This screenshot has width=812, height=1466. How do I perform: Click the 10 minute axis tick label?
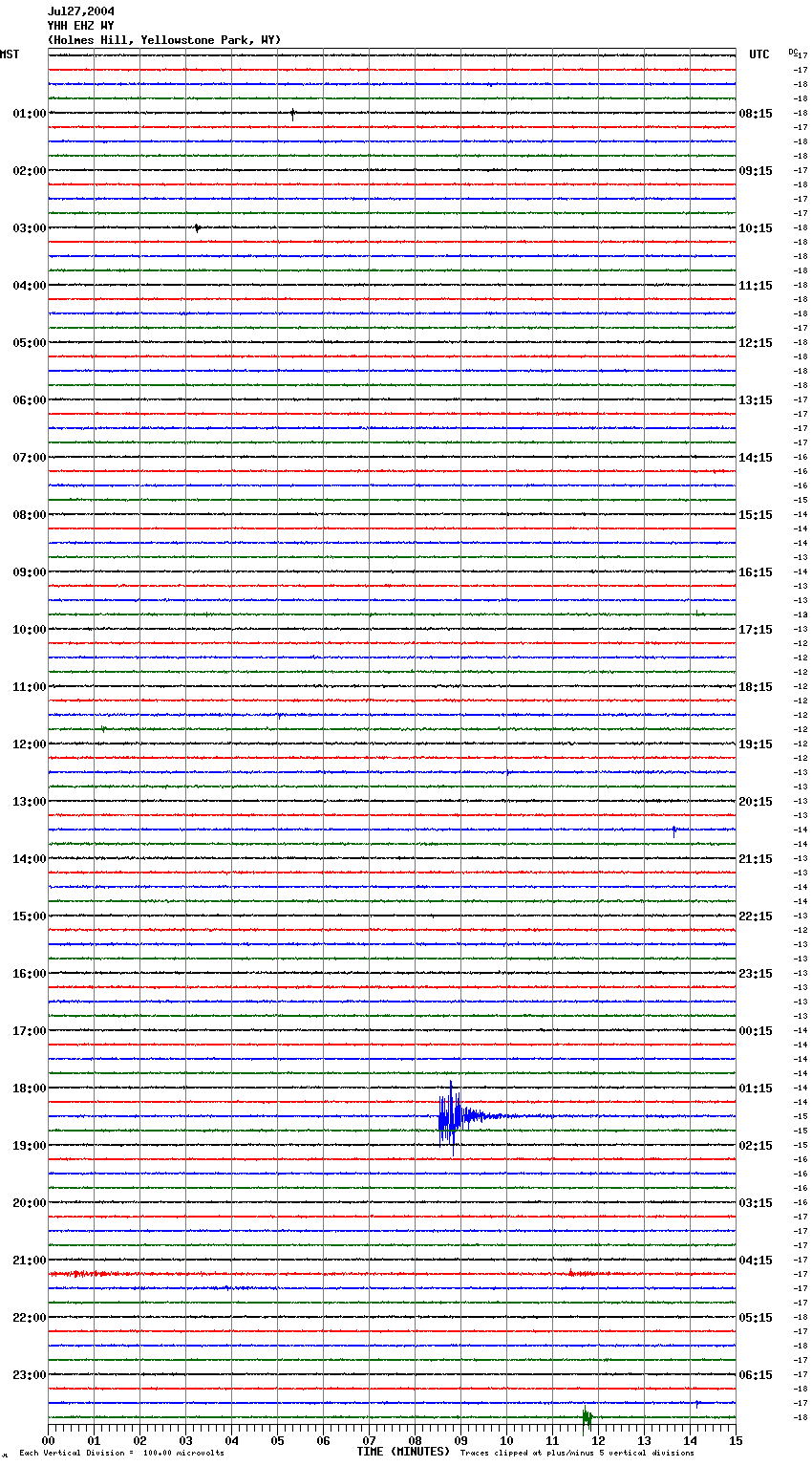click(x=507, y=1440)
